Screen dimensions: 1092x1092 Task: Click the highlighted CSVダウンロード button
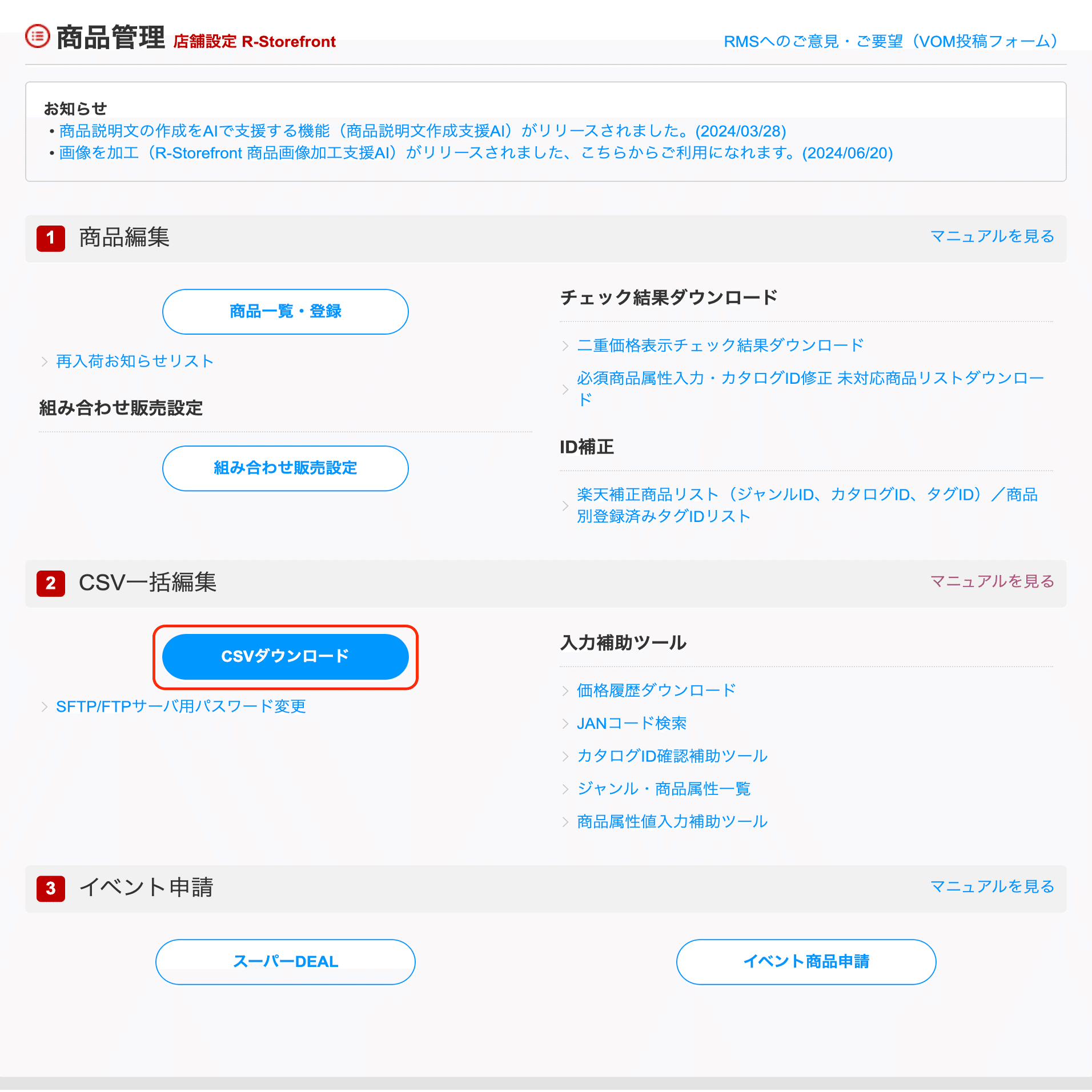286,656
